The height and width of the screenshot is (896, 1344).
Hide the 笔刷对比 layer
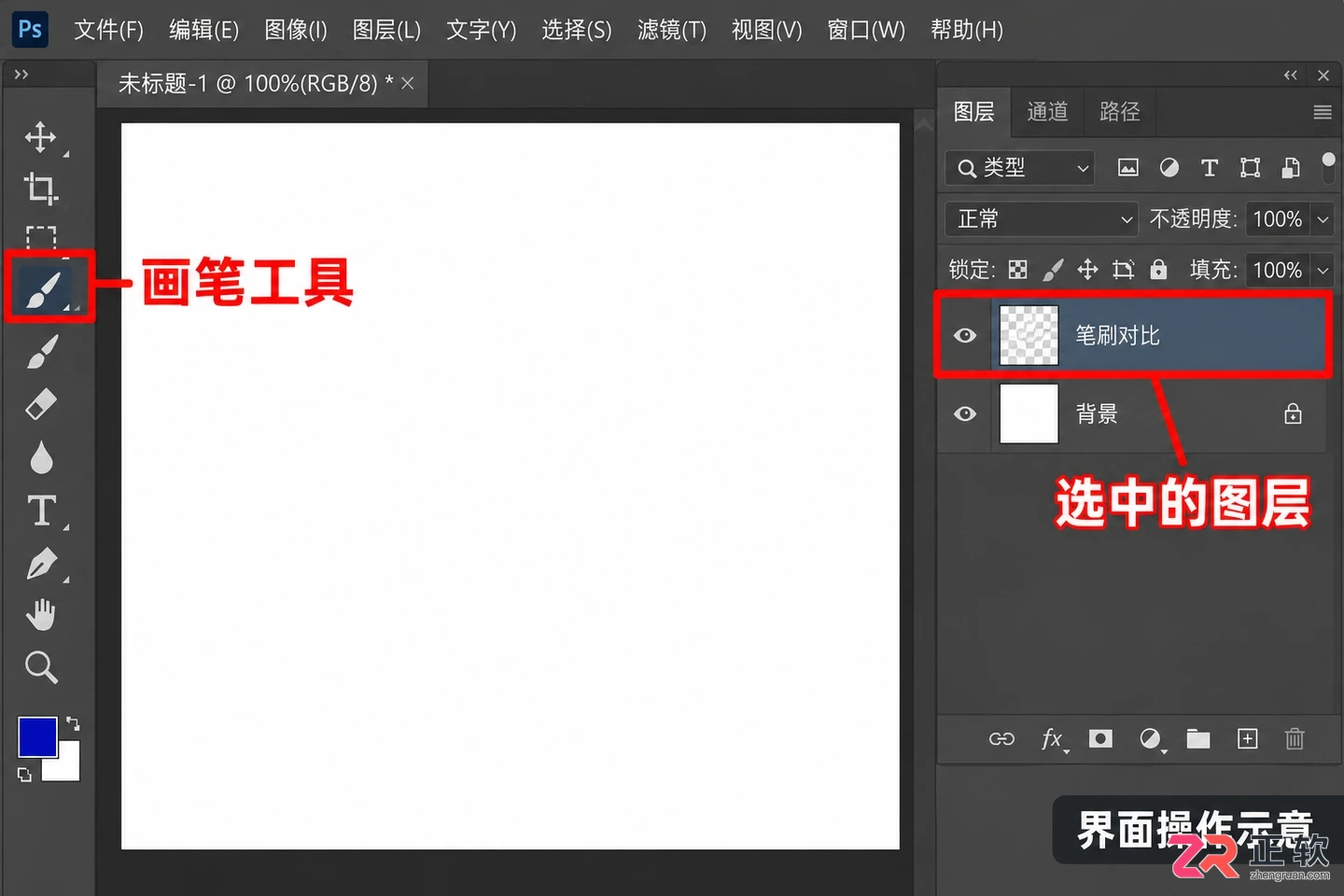click(x=965, y=335)
